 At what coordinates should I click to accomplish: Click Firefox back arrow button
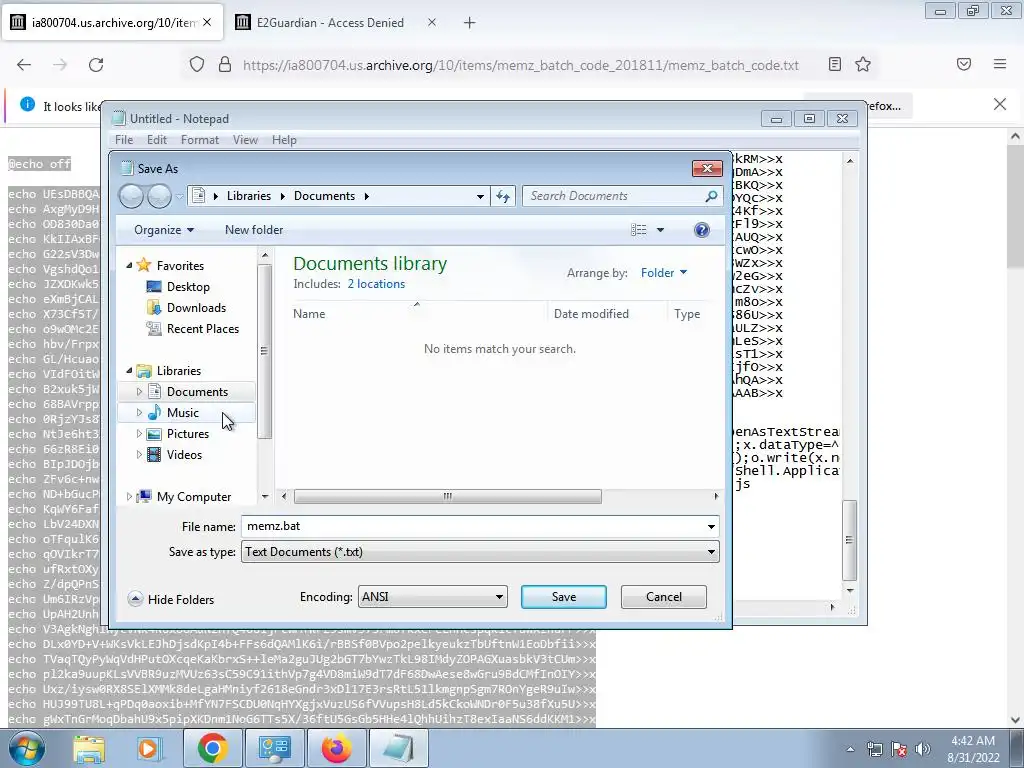tap(24, 65)
